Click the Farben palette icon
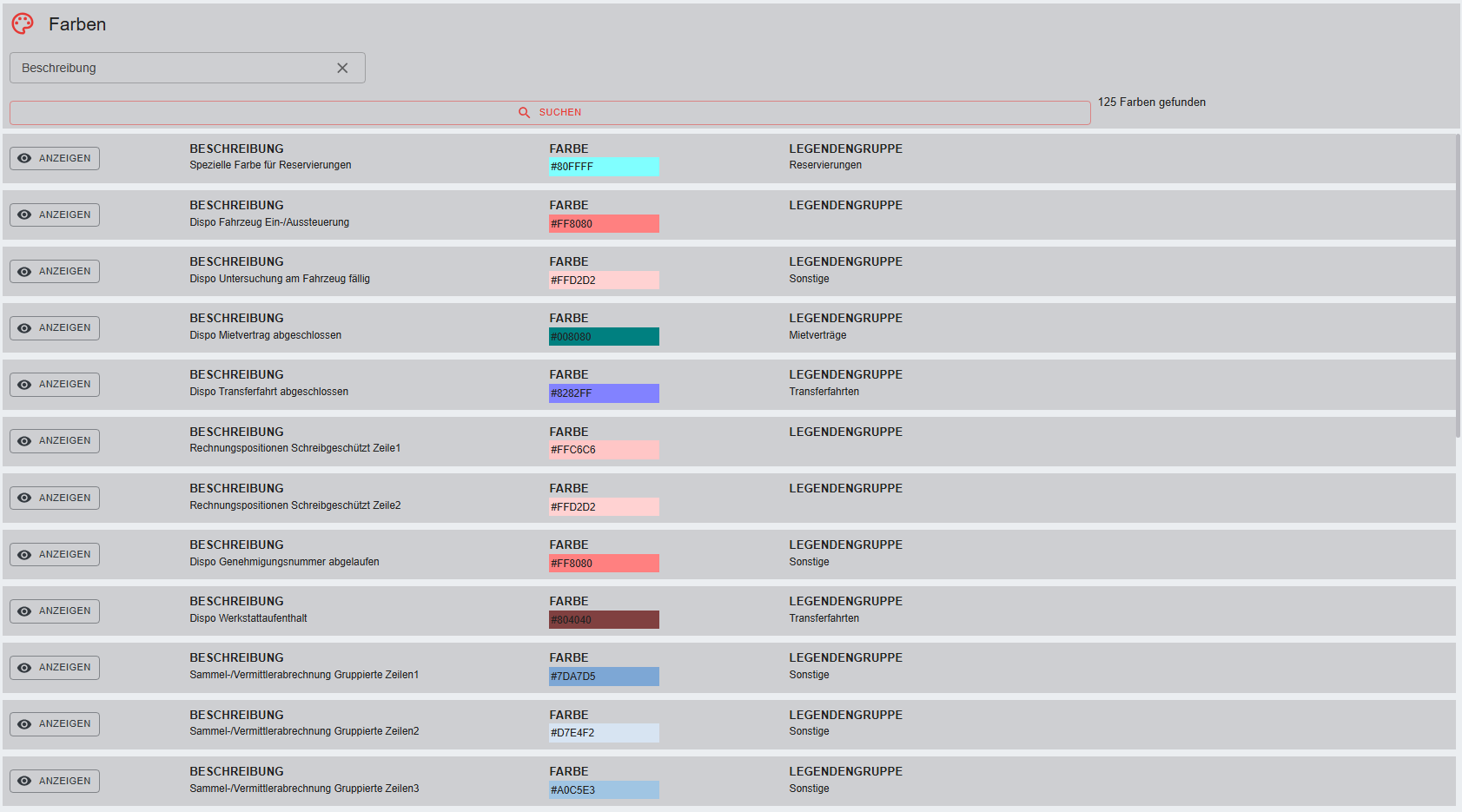The height and width of the screenshot is (812, 1462). point(23,23)
